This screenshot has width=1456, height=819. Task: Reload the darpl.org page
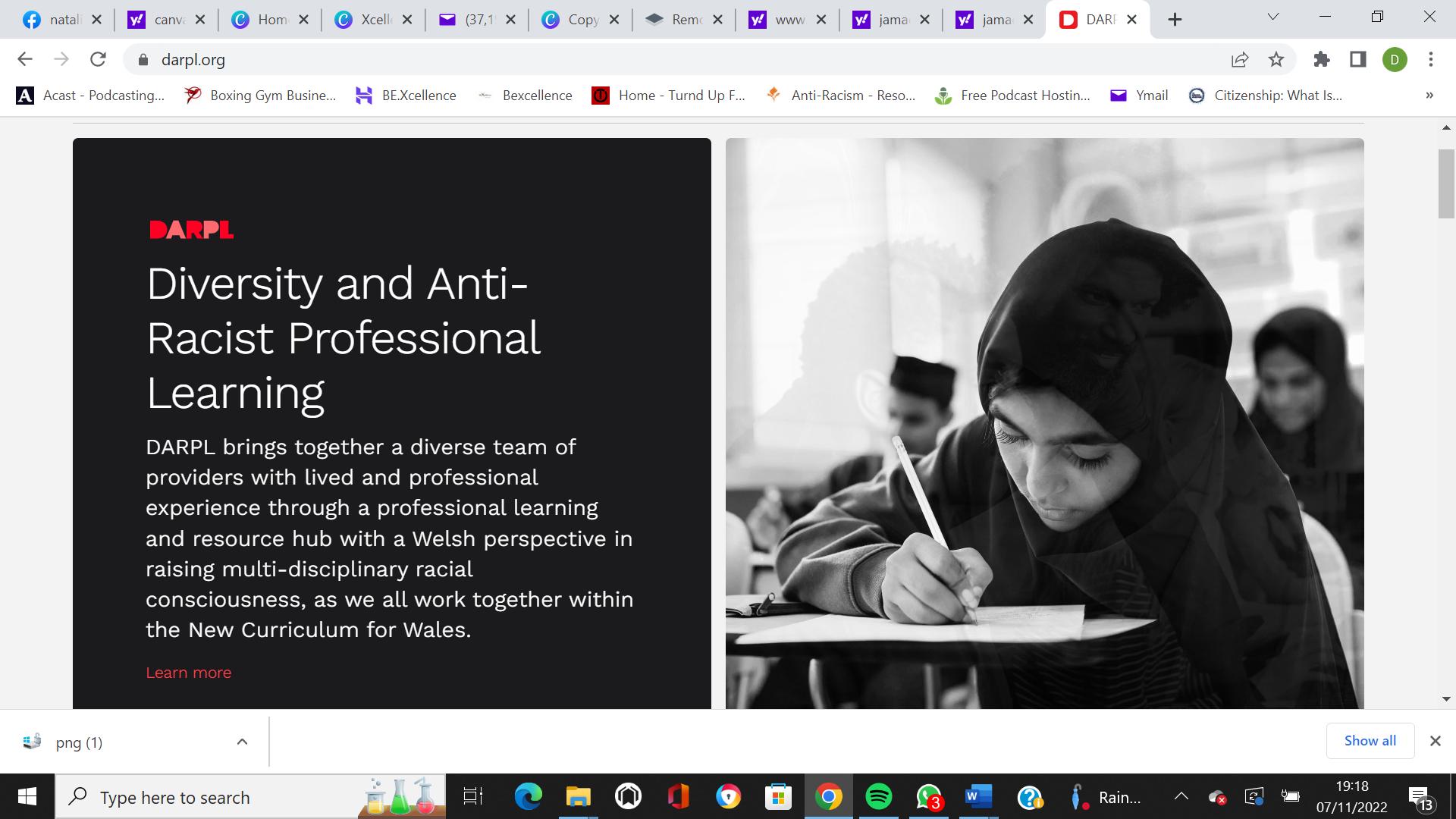coord(98,59)
